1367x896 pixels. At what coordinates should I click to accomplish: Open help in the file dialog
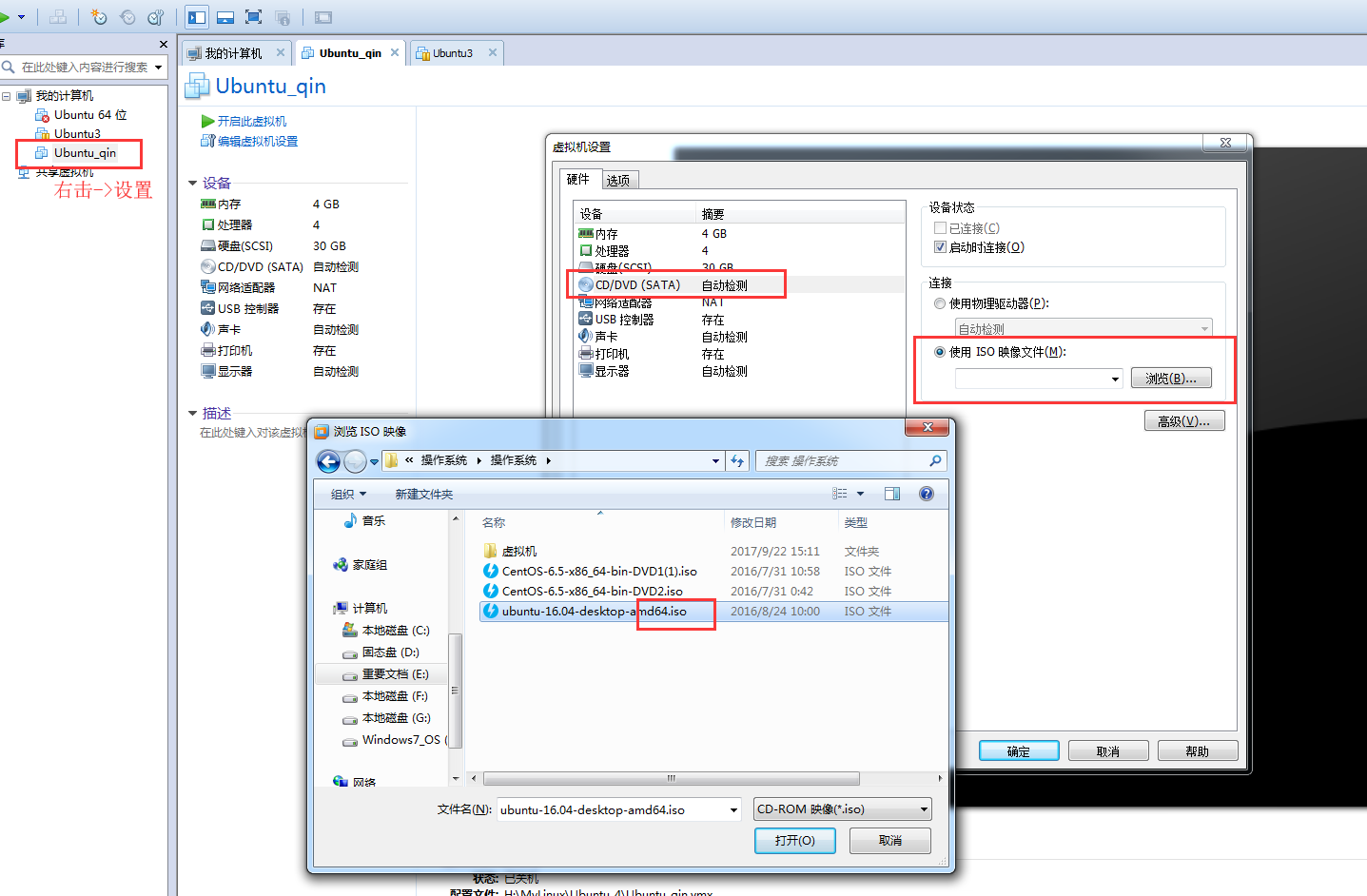tap(927, 494)
